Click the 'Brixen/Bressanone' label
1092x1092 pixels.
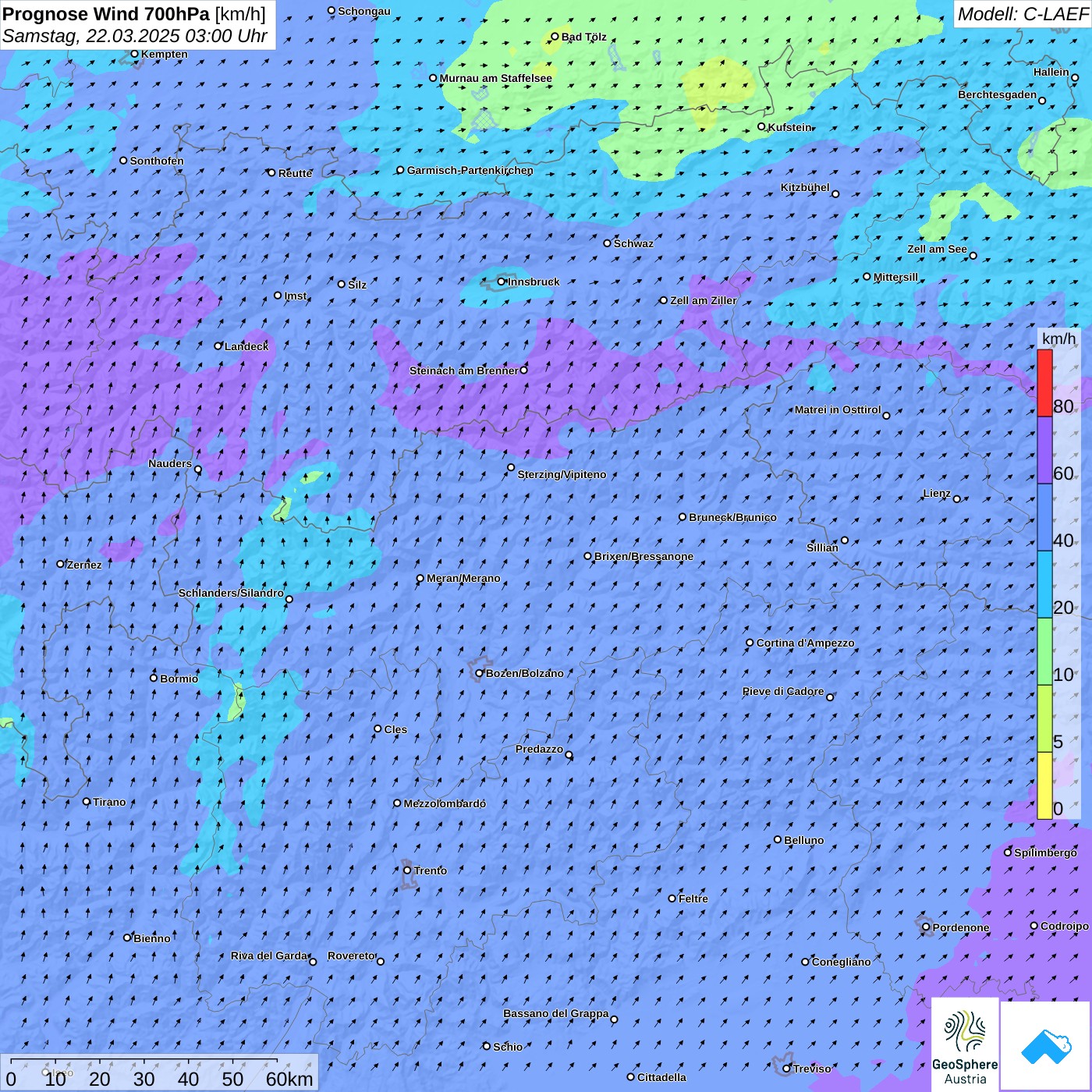tap(643, 557)
